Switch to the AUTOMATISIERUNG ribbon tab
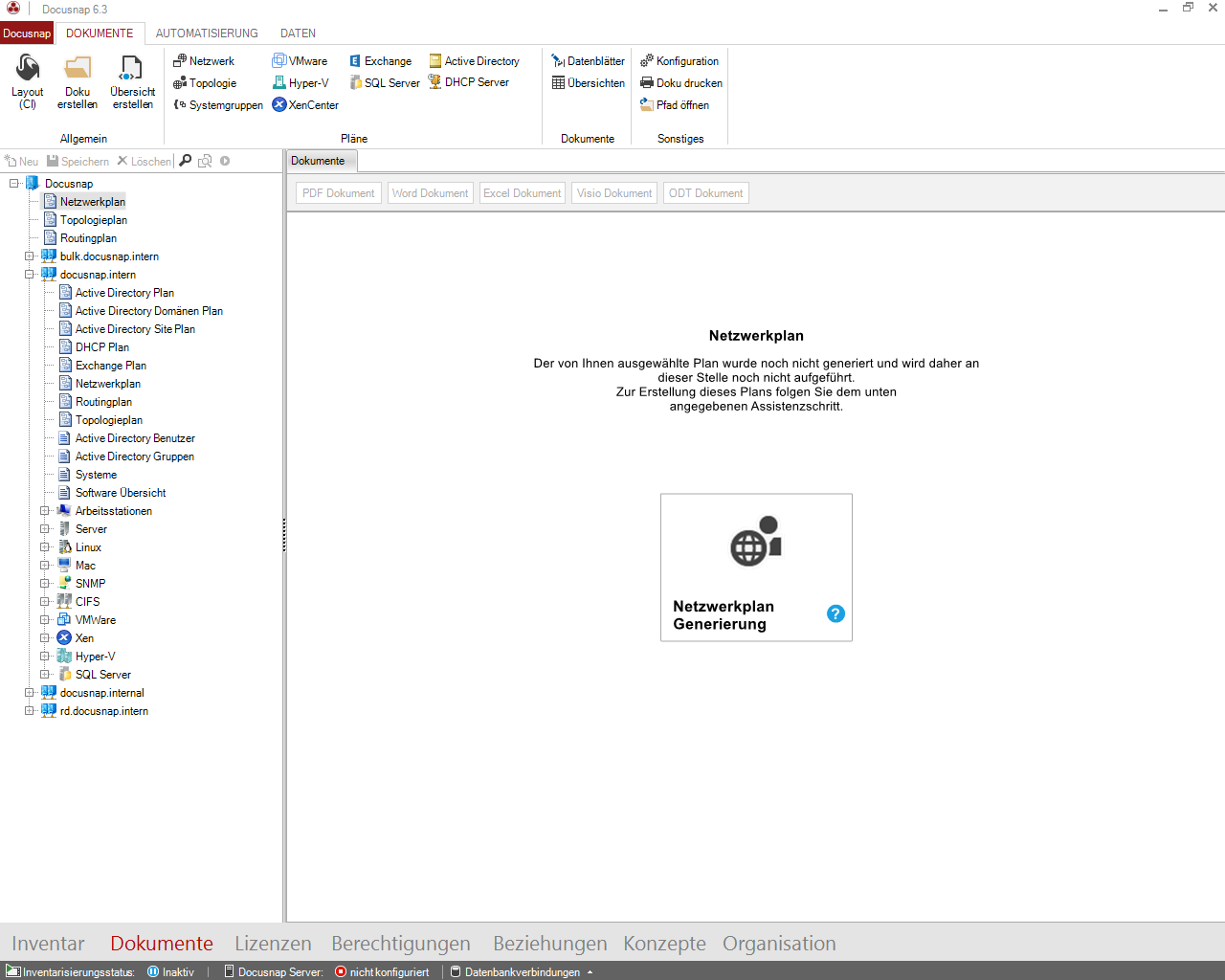Image resolution: width=1225 pixels, height=980 pixels. [x=207, y=33]
